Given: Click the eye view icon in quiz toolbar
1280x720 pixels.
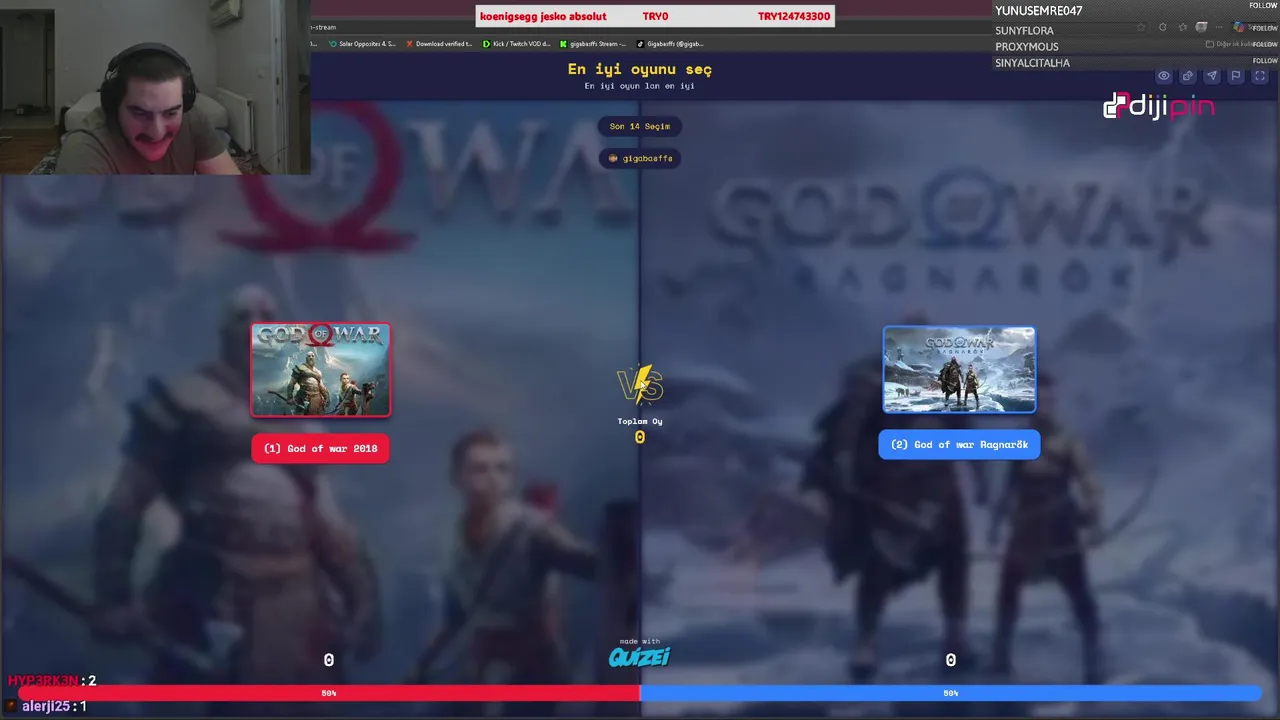Looking at the screenshot, I should (1164, 76).
